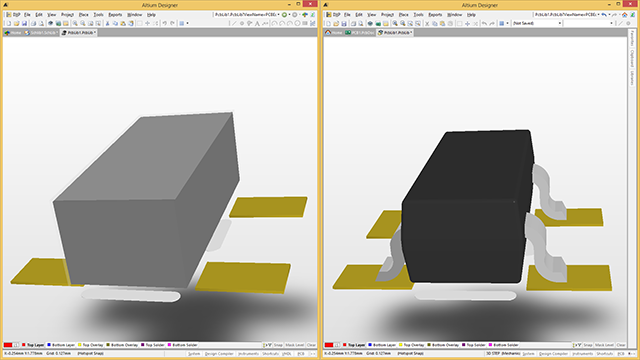Viewport: 640px width, 360px height.
Task: Click Move selection cross icon in left toolbar
Action: pyautogui.click(x=148, y=24)
